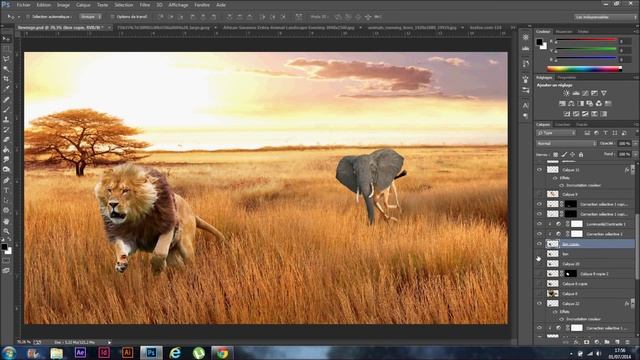Select the Horizontal Type tool
The height and width of the screenshot is (360, 640).
[7, 190]
